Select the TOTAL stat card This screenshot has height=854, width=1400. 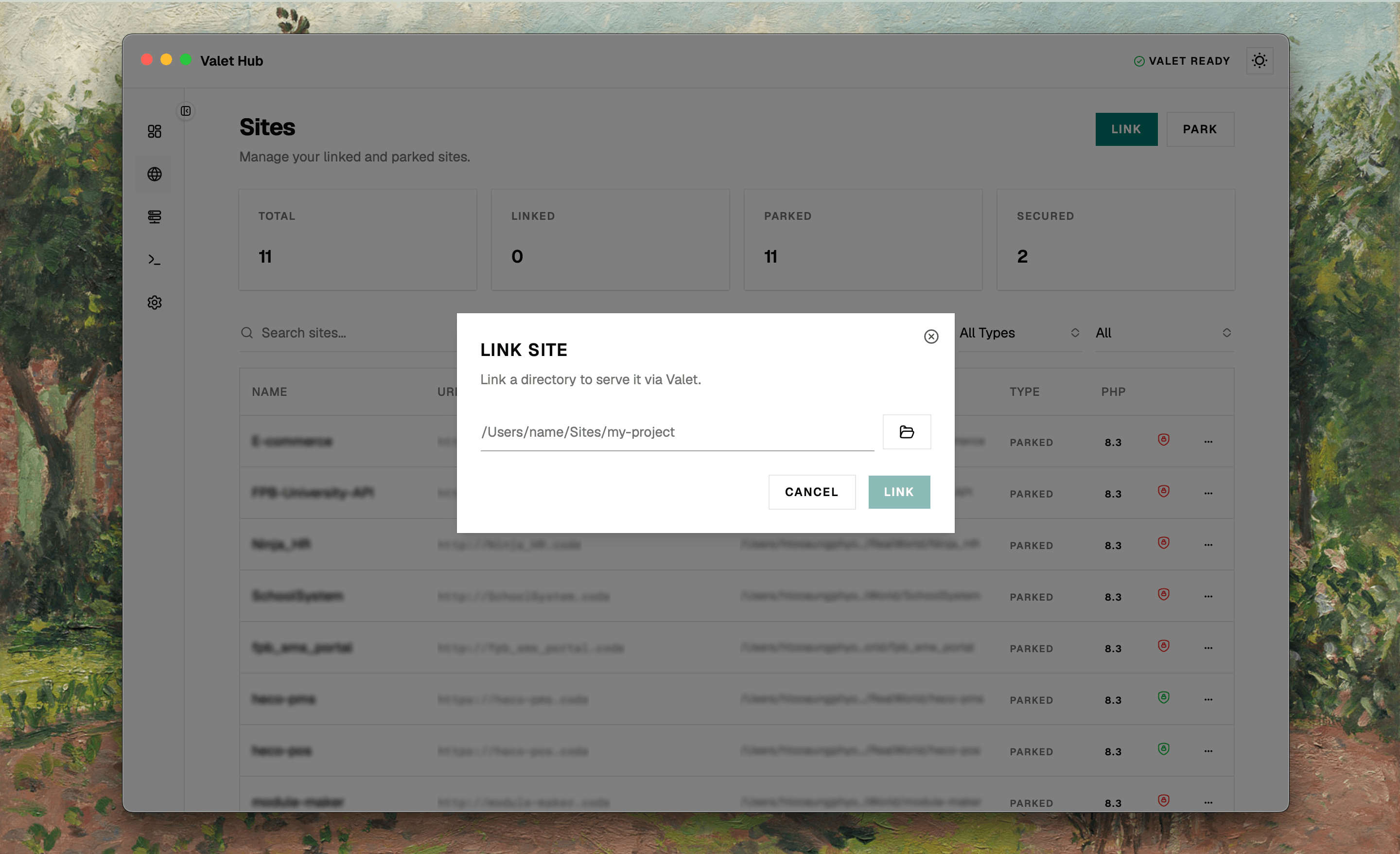coord(357,239)
